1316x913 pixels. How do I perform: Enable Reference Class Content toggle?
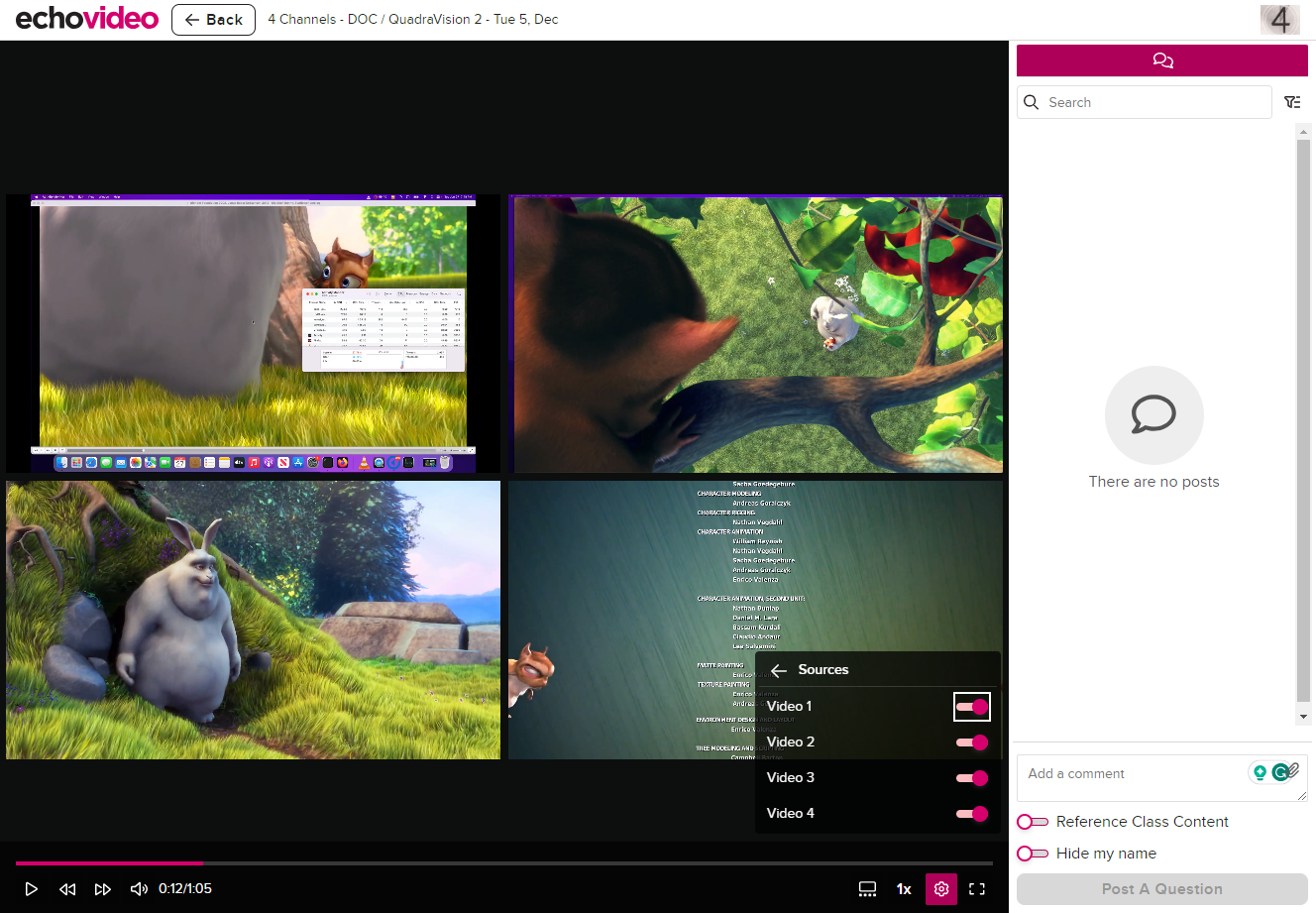tap(1033, 822)
